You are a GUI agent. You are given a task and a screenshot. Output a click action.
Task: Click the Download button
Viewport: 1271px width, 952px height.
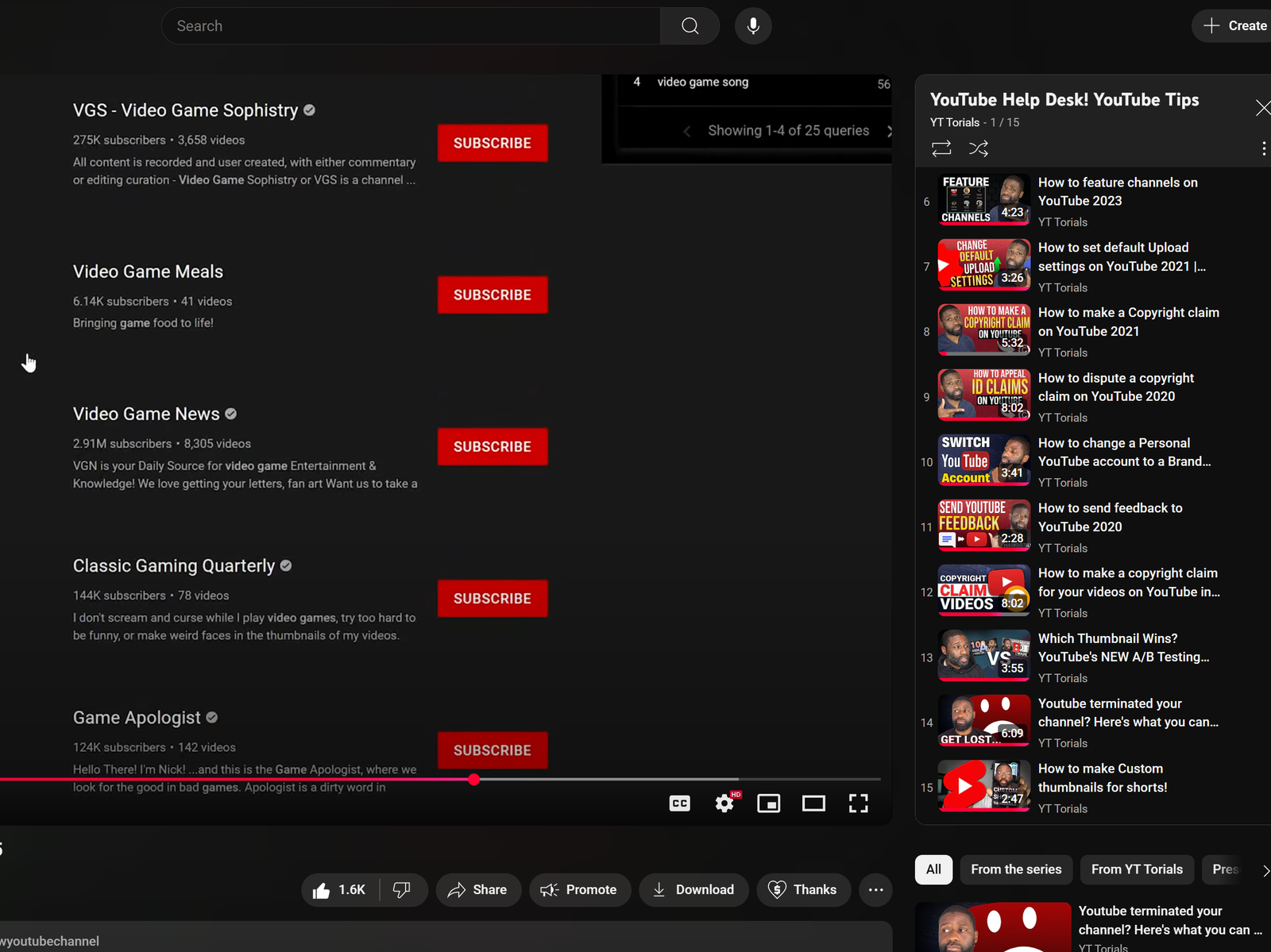click(x=693, y=890)
